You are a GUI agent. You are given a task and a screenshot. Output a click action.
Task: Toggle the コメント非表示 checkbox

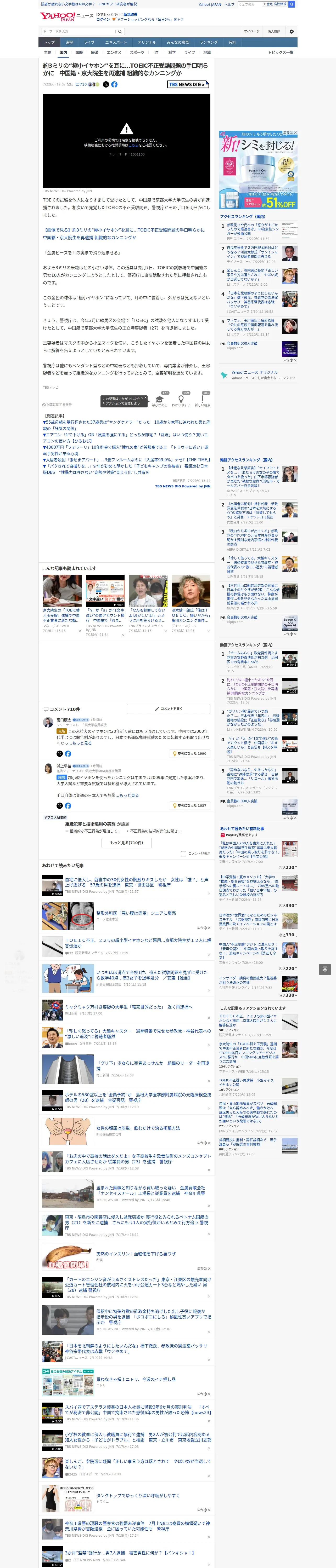[183, 854]
